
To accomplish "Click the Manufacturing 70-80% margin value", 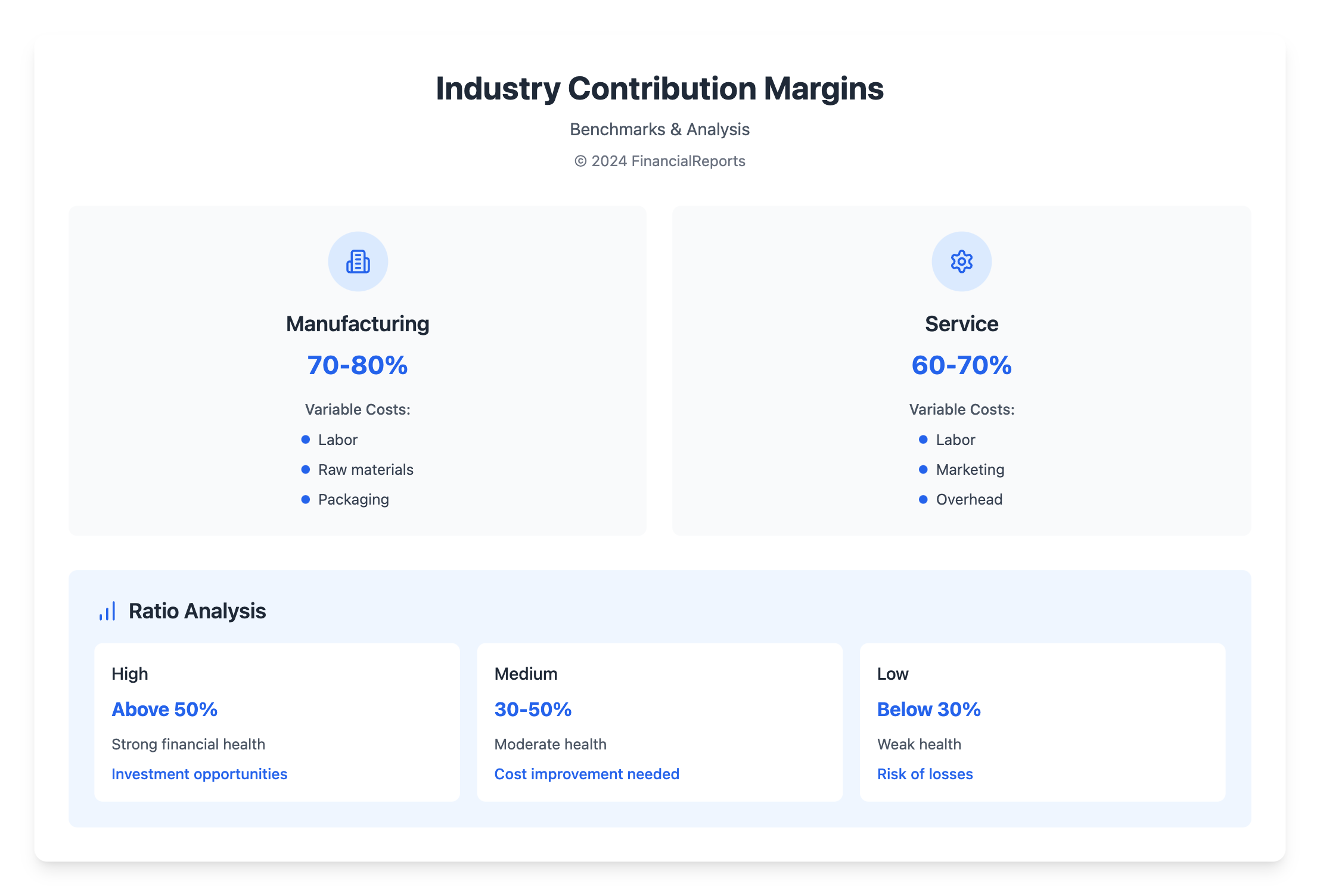I will 358,365.
